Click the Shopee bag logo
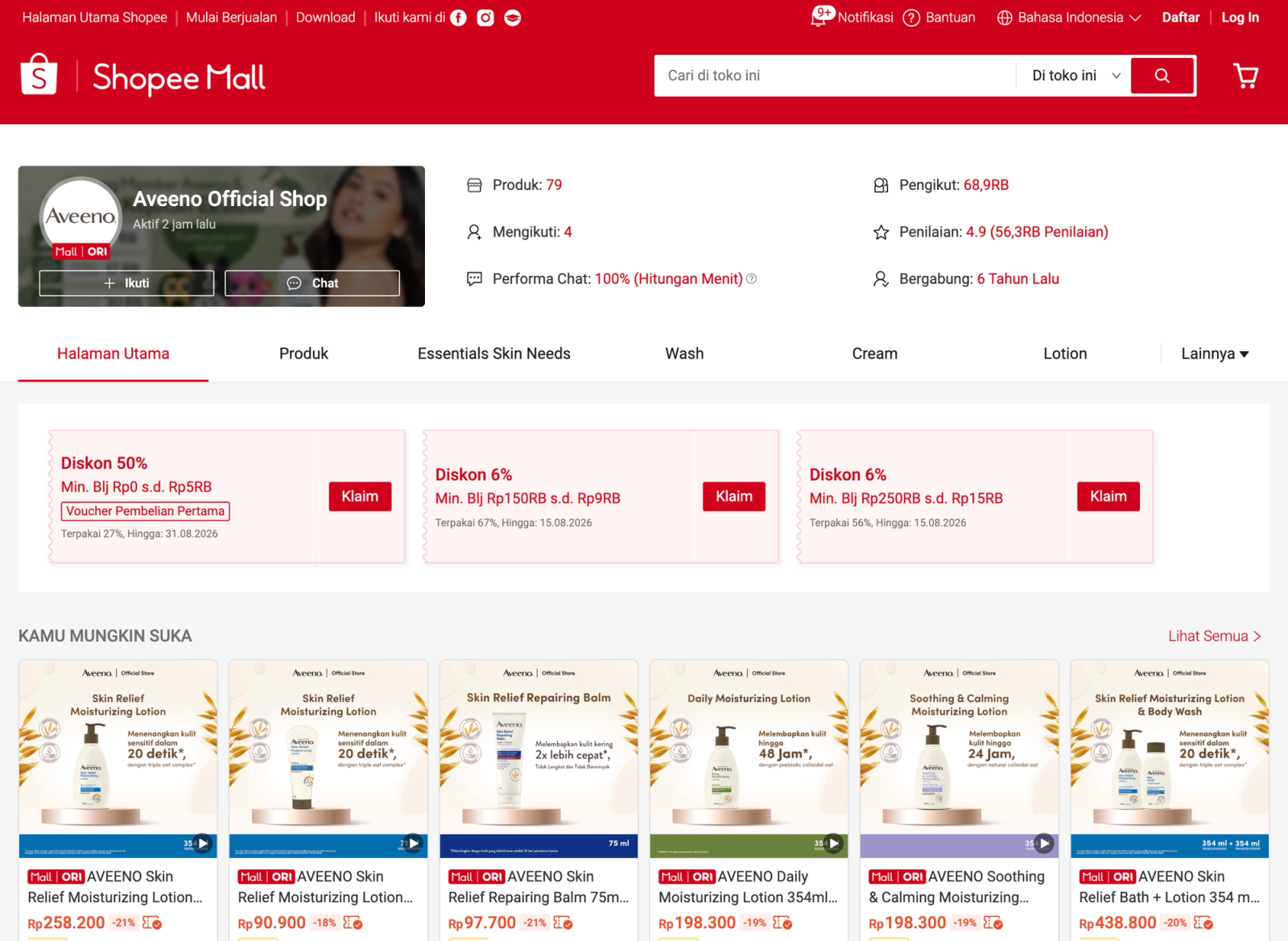Screen dimensions: 1288x941 (39, 75)
